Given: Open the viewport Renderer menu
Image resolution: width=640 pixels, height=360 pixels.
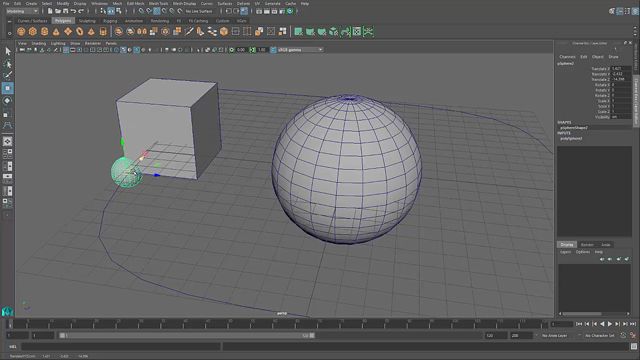Looking at the screenshot, I should point(93,43).
